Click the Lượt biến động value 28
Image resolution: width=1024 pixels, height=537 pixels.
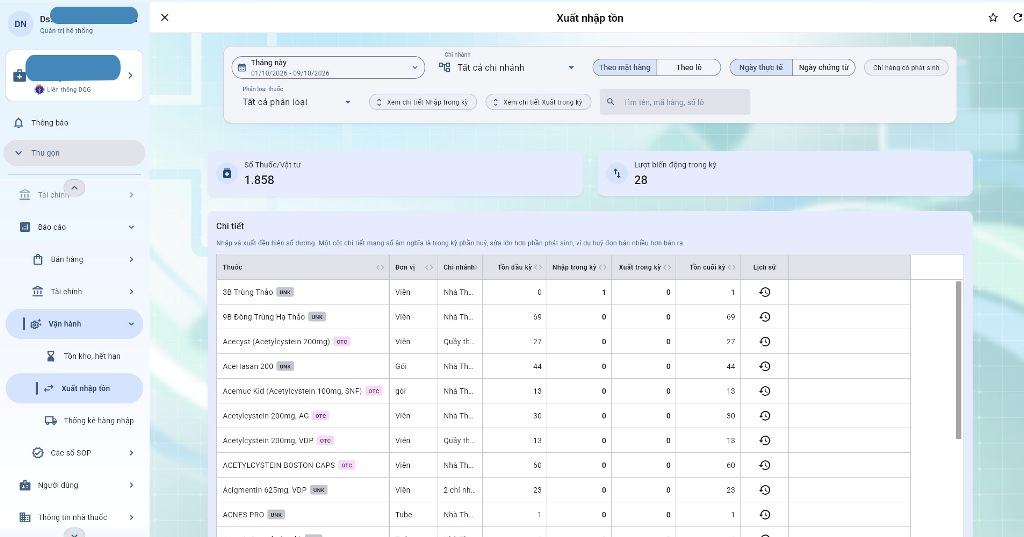pyautogui.click(x=641, y=180)
